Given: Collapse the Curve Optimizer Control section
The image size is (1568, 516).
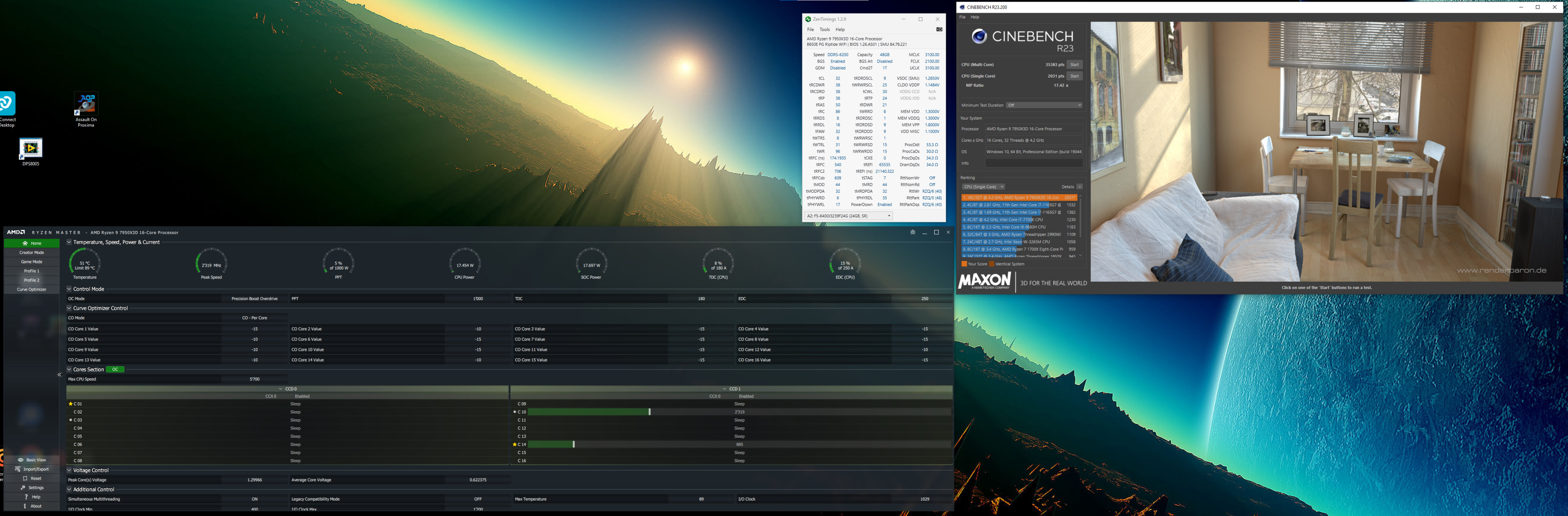Looking at the screenshot, I should click(69, 309).
